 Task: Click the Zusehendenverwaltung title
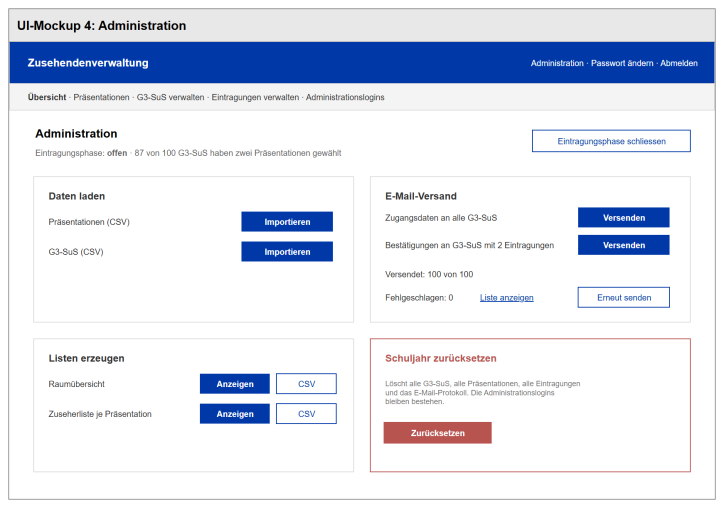click(x=88, y=63)
